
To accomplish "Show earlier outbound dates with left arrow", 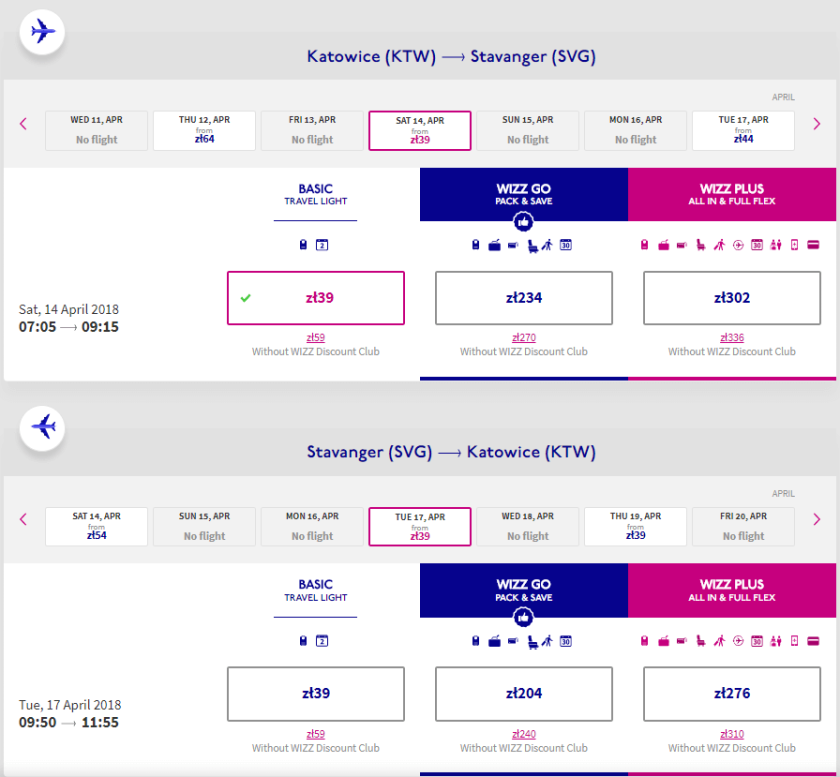I will point(24,124).
